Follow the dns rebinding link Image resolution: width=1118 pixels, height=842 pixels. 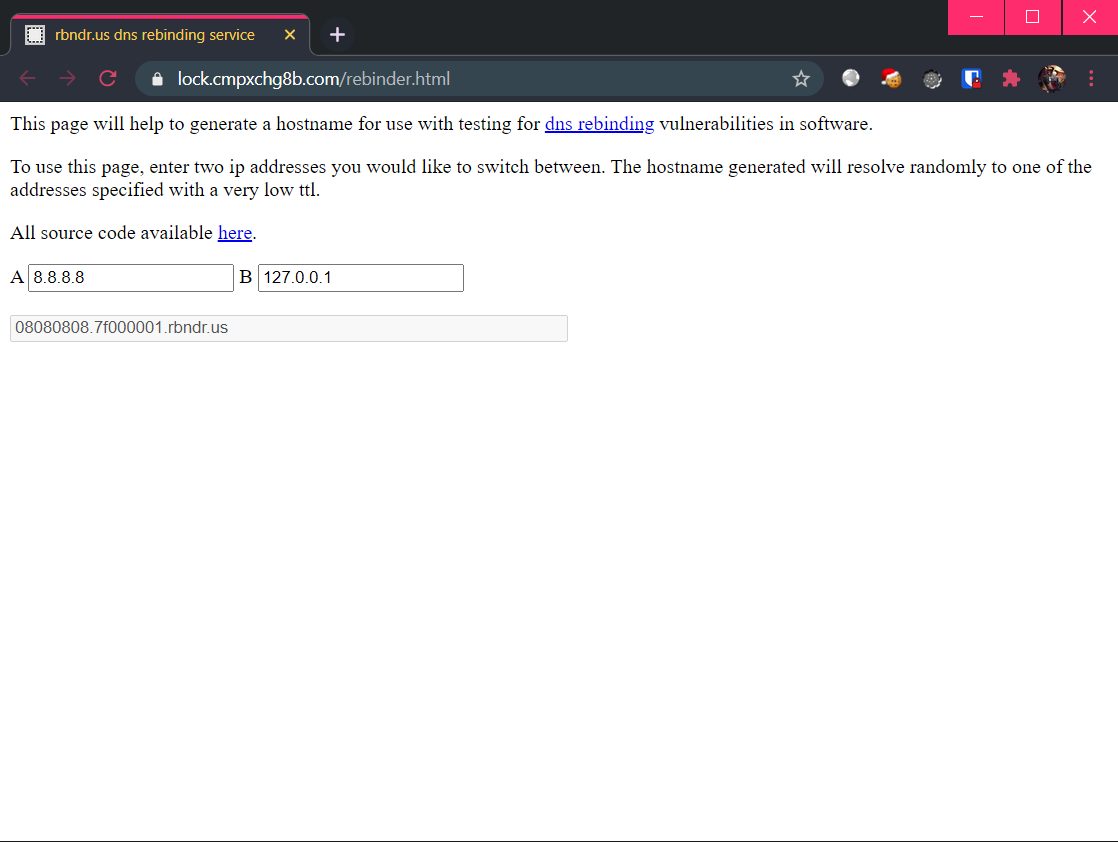click(x=599, y=124)
